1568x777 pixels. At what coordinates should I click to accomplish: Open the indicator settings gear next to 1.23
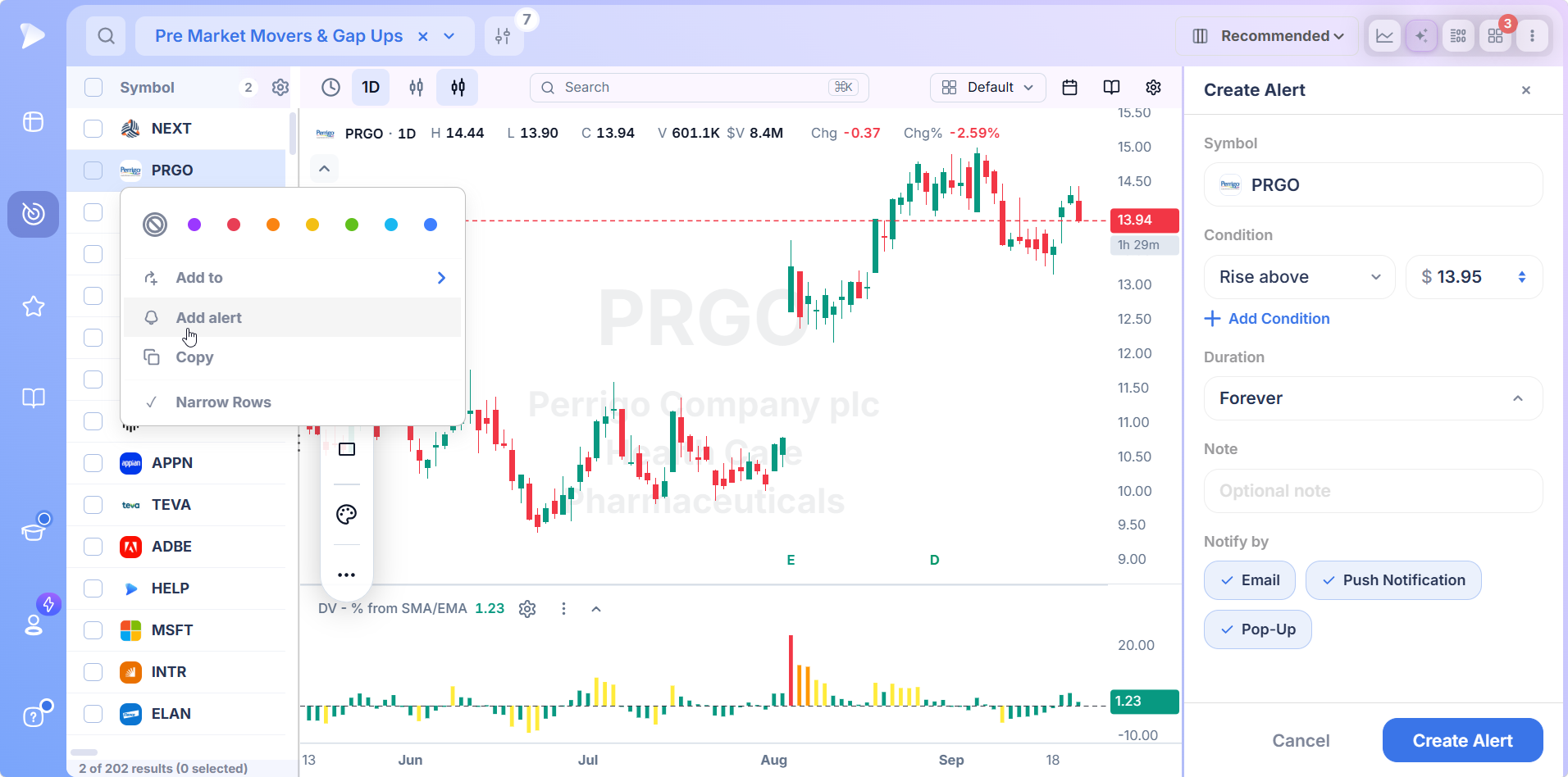click(527, 609)
